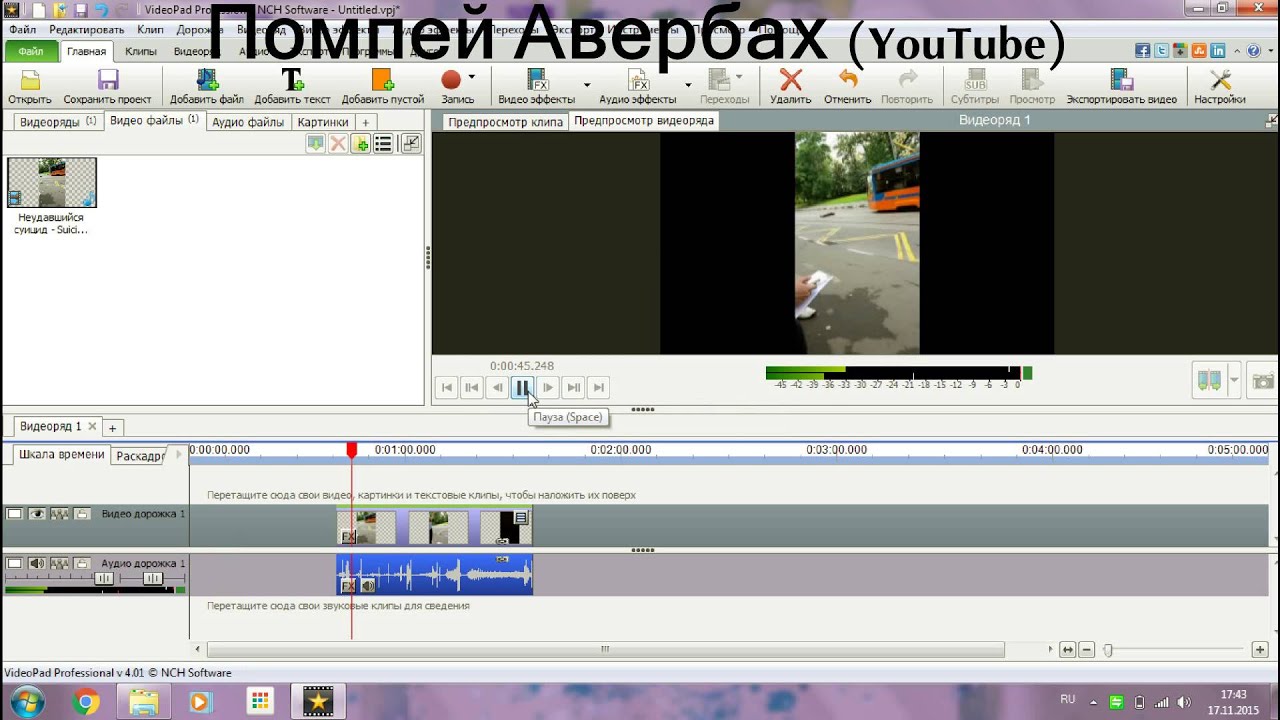Image resolution: width=1280 pixels, height=720 pixels.
Task: Click the red X delete icon in file bin toolbar
Action: tap(338, 144)
